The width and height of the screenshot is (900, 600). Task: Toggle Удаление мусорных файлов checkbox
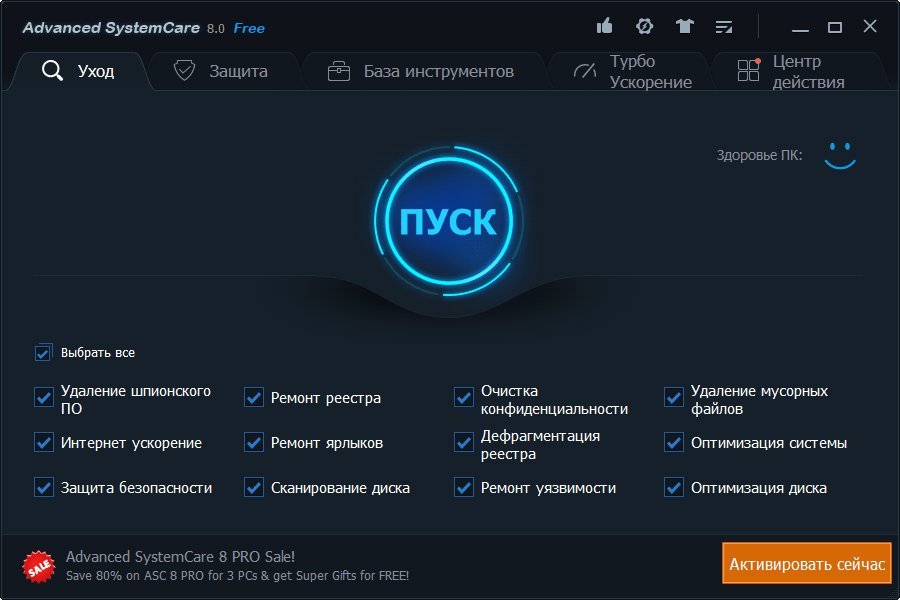click(x=674, y=397)
